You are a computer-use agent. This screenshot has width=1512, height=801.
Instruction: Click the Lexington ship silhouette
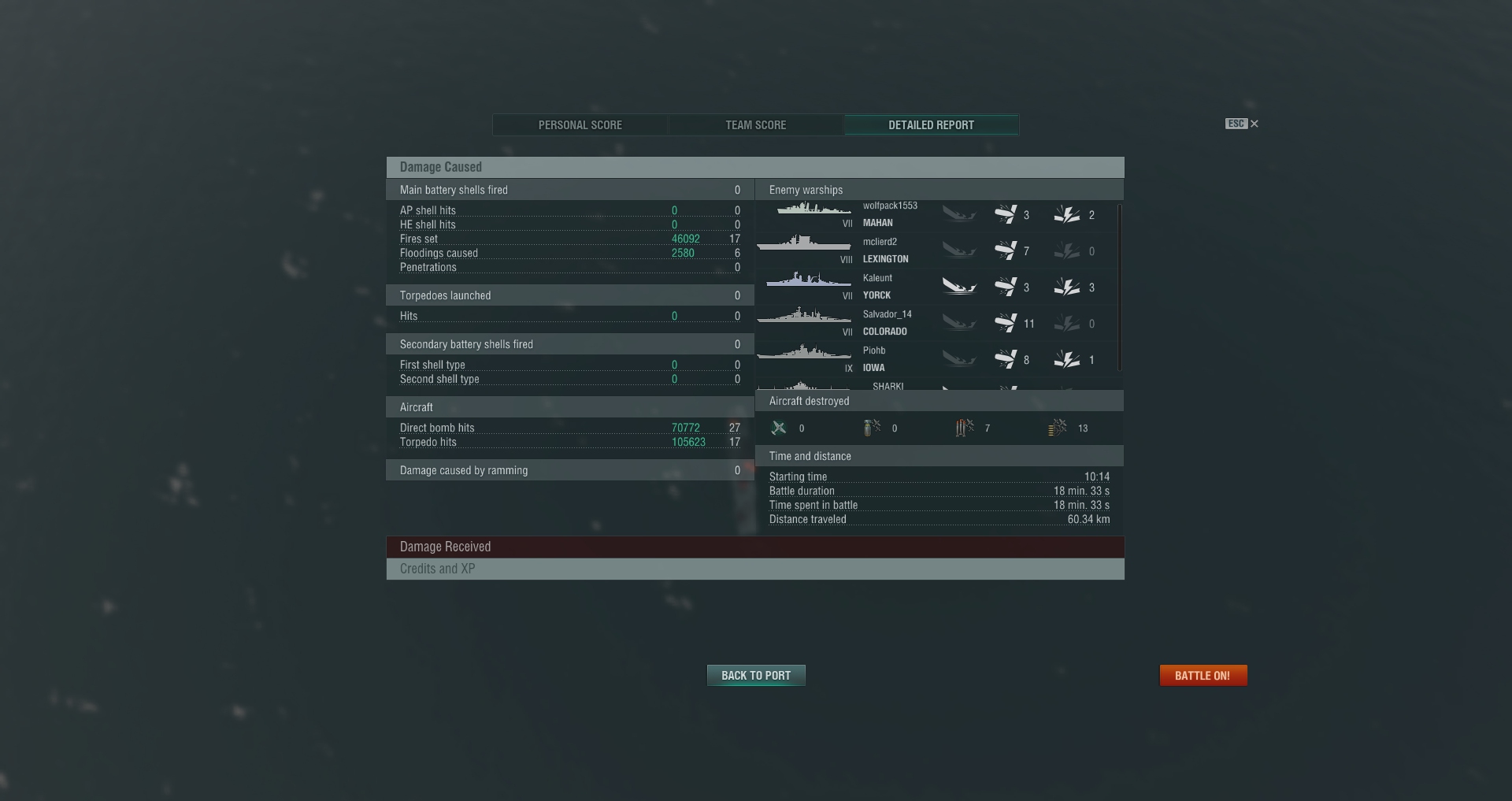tap(804, 244)
